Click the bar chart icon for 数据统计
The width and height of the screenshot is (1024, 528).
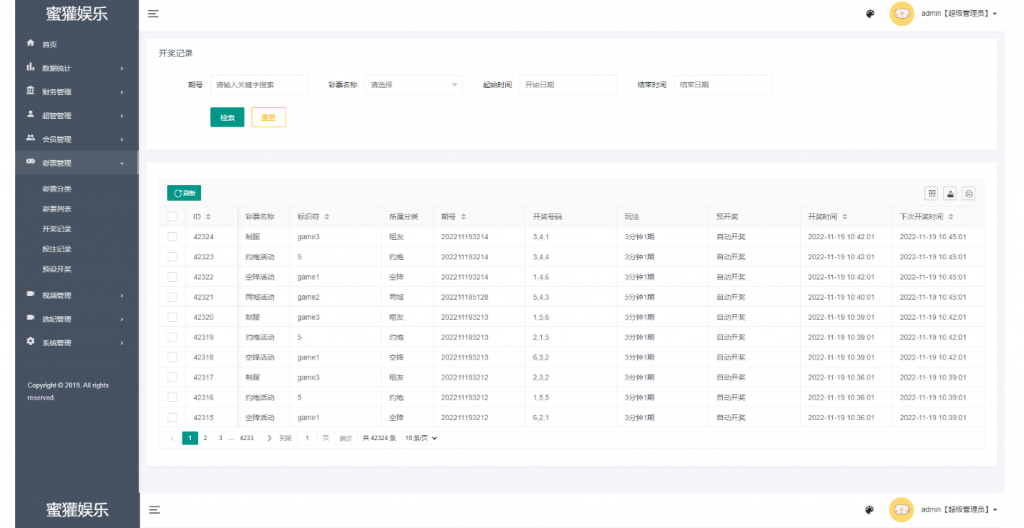31,68
